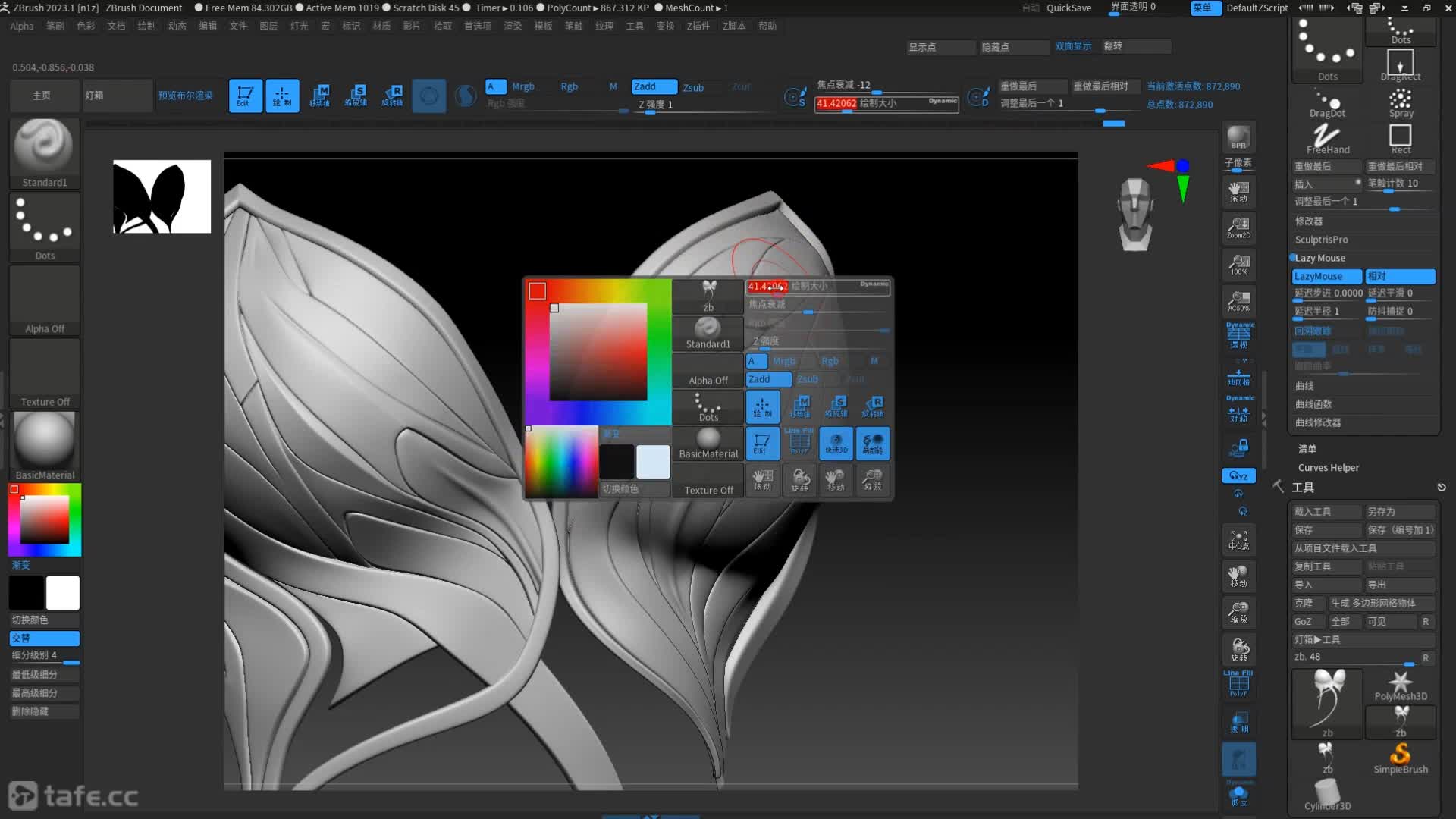Click the Edit mode button in top toolbar
Screen dimensions: 1456x819
point(246,96)
